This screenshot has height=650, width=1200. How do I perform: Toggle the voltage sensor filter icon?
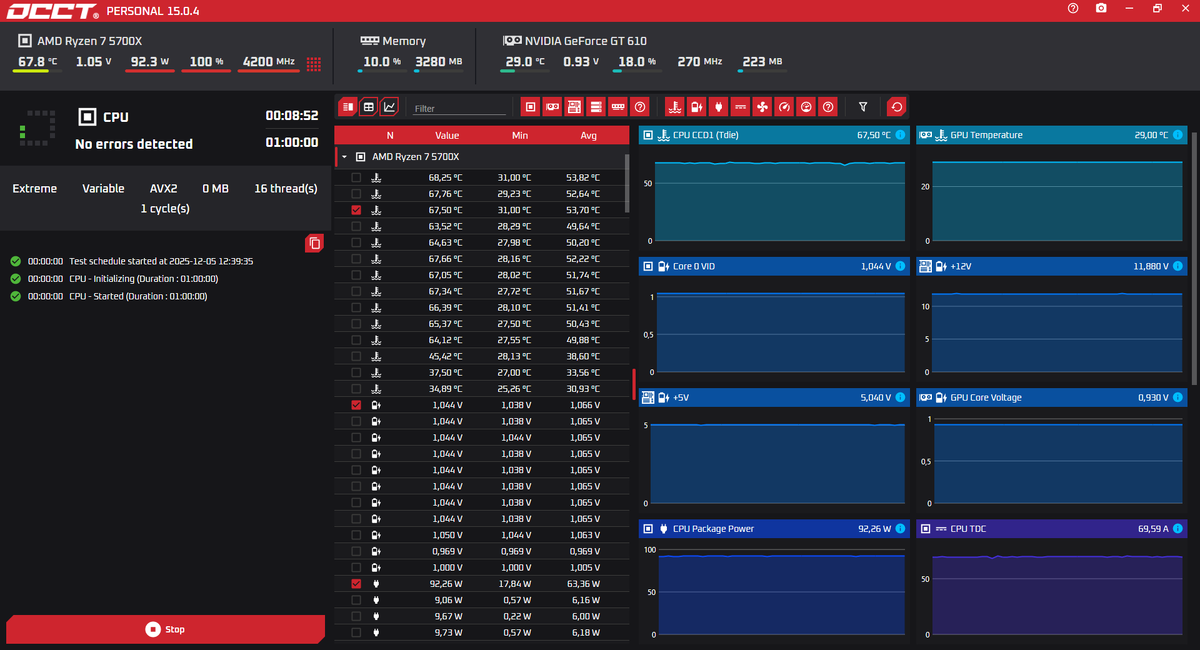[696, 106]
